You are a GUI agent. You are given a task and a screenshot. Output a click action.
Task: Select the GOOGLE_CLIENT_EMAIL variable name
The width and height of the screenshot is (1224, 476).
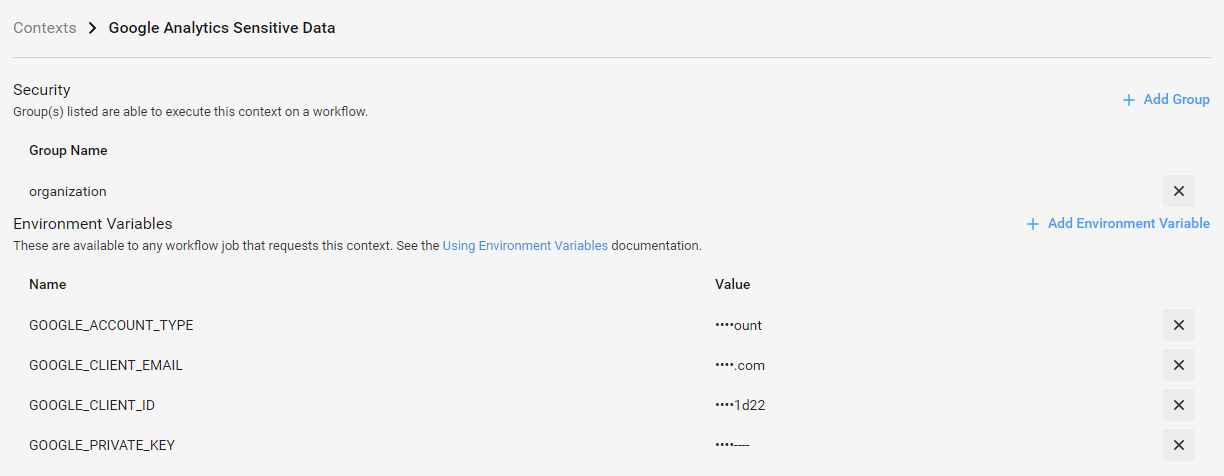coord(106,365)
